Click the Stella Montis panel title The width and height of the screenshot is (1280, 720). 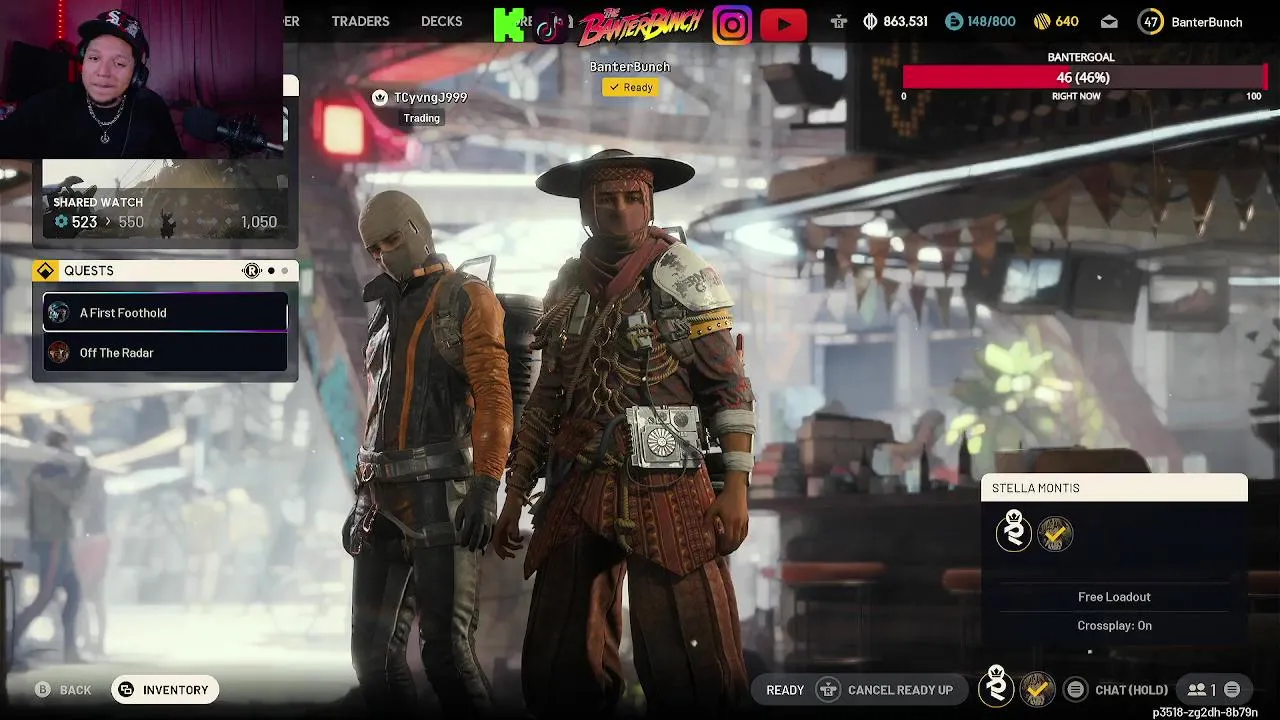pos(1036,488)
